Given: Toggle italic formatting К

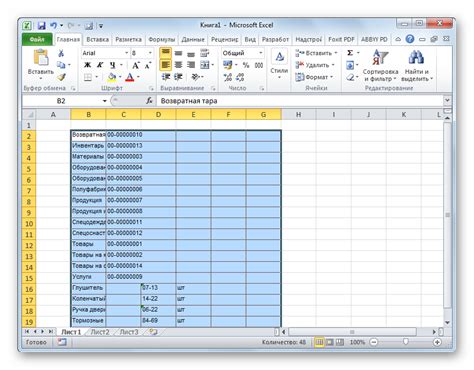Looking at the screenshot, I should point(100,65).
